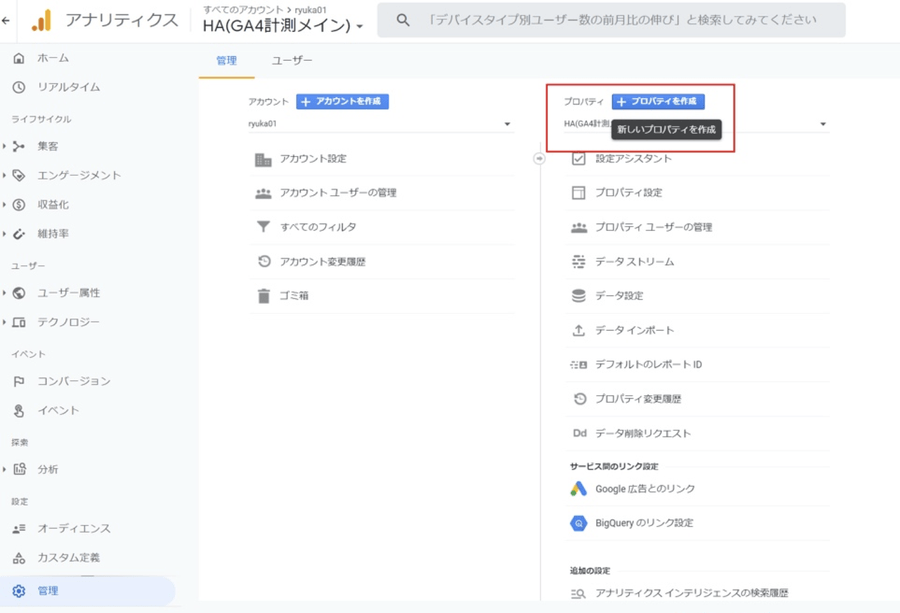900x613 pixels.
Task: Click the BigQuery link icon
Action: pyautogui.click(x=578, y=523)
